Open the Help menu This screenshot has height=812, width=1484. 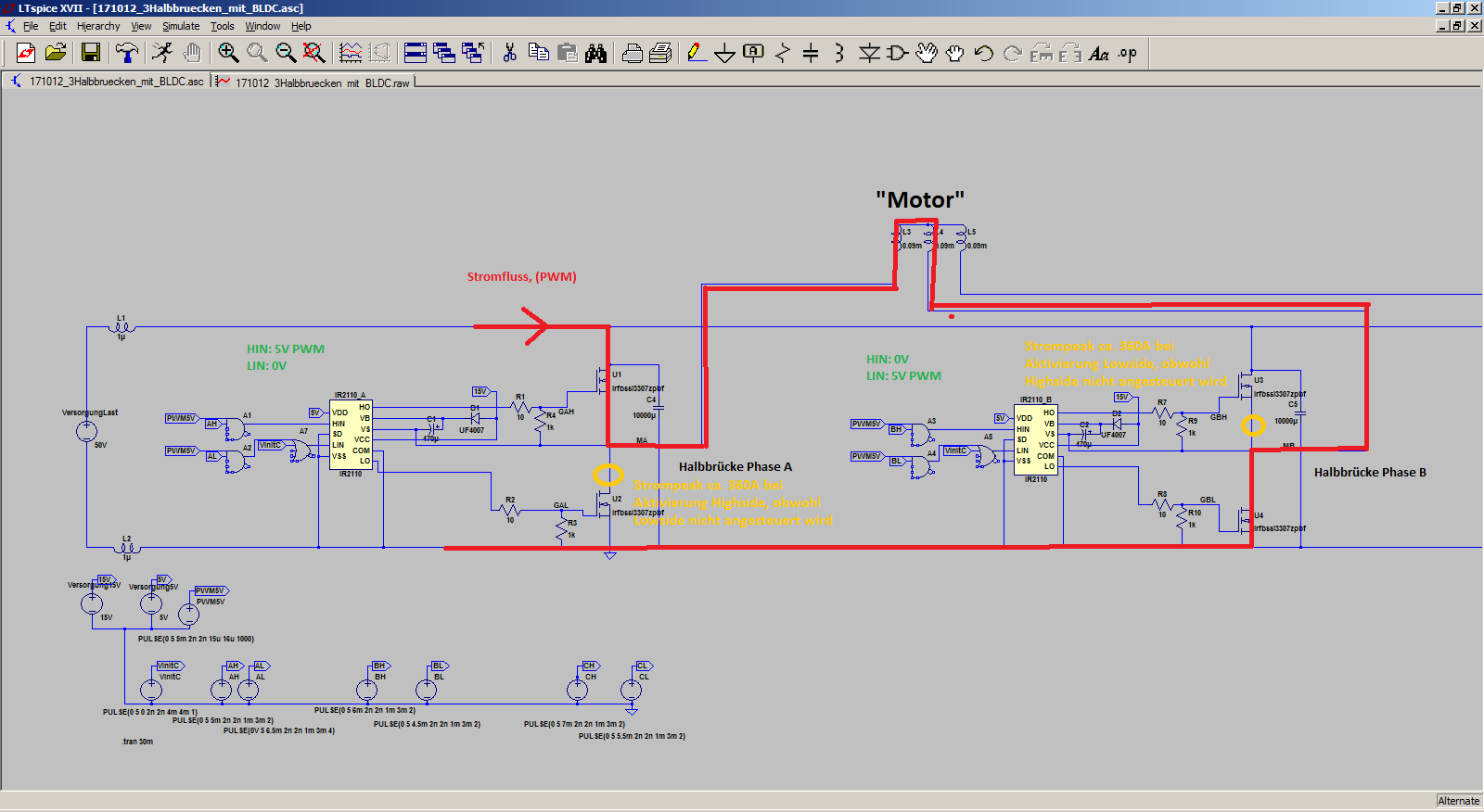click(x=301, y=26)
